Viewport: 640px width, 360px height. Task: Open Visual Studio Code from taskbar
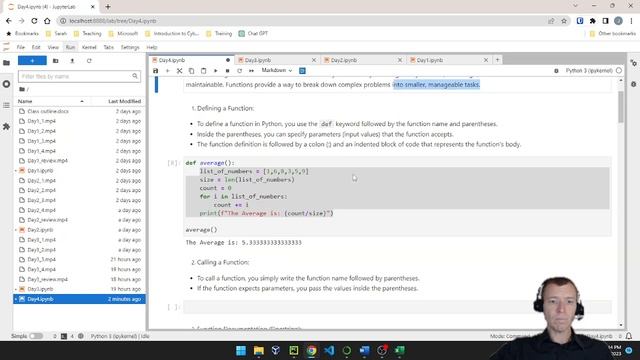pyautogui.click(x=329, y=350)
